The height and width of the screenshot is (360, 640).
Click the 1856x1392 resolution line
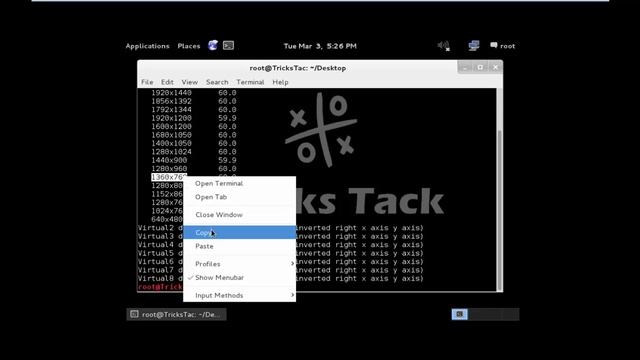pos(193,101)
